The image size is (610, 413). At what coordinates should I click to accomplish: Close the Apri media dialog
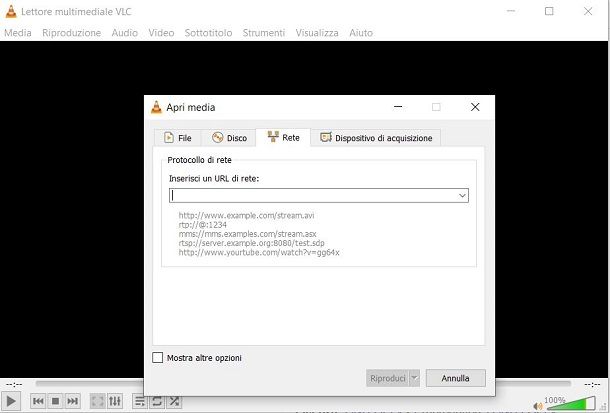click(475, 107)
